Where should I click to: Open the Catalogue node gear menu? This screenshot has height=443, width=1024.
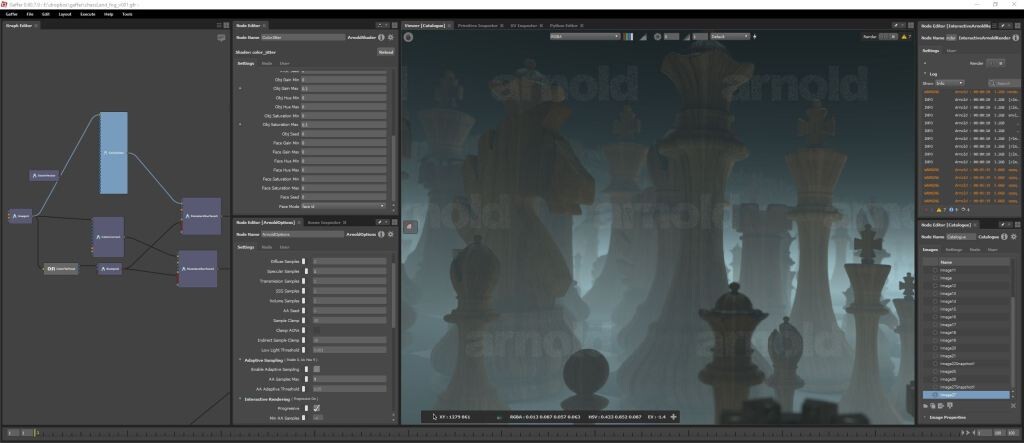click(1014, 237)
